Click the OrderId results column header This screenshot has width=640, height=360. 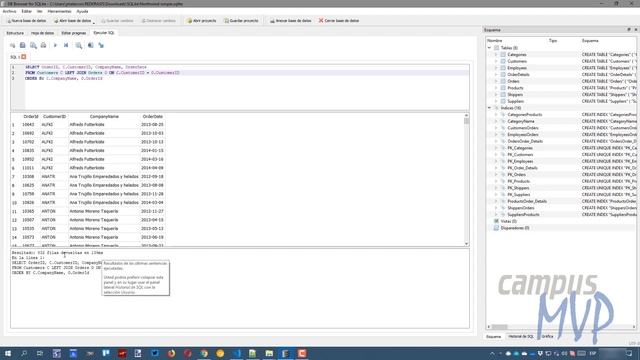(x=31, y=116)
